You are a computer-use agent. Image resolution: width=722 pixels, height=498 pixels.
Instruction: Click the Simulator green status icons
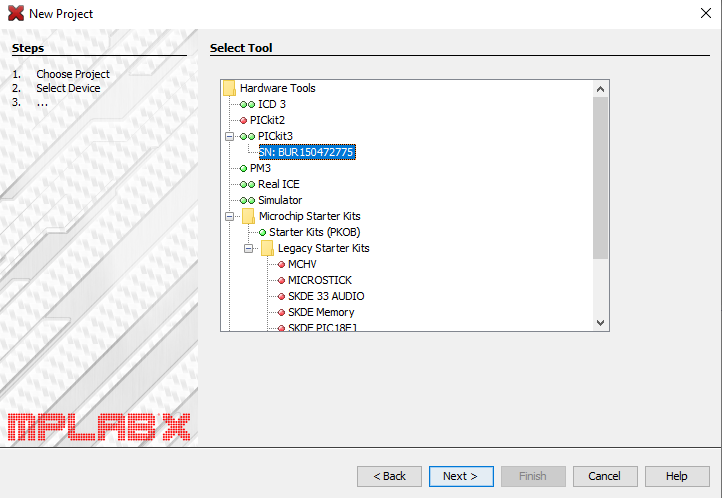coord(247,200)
